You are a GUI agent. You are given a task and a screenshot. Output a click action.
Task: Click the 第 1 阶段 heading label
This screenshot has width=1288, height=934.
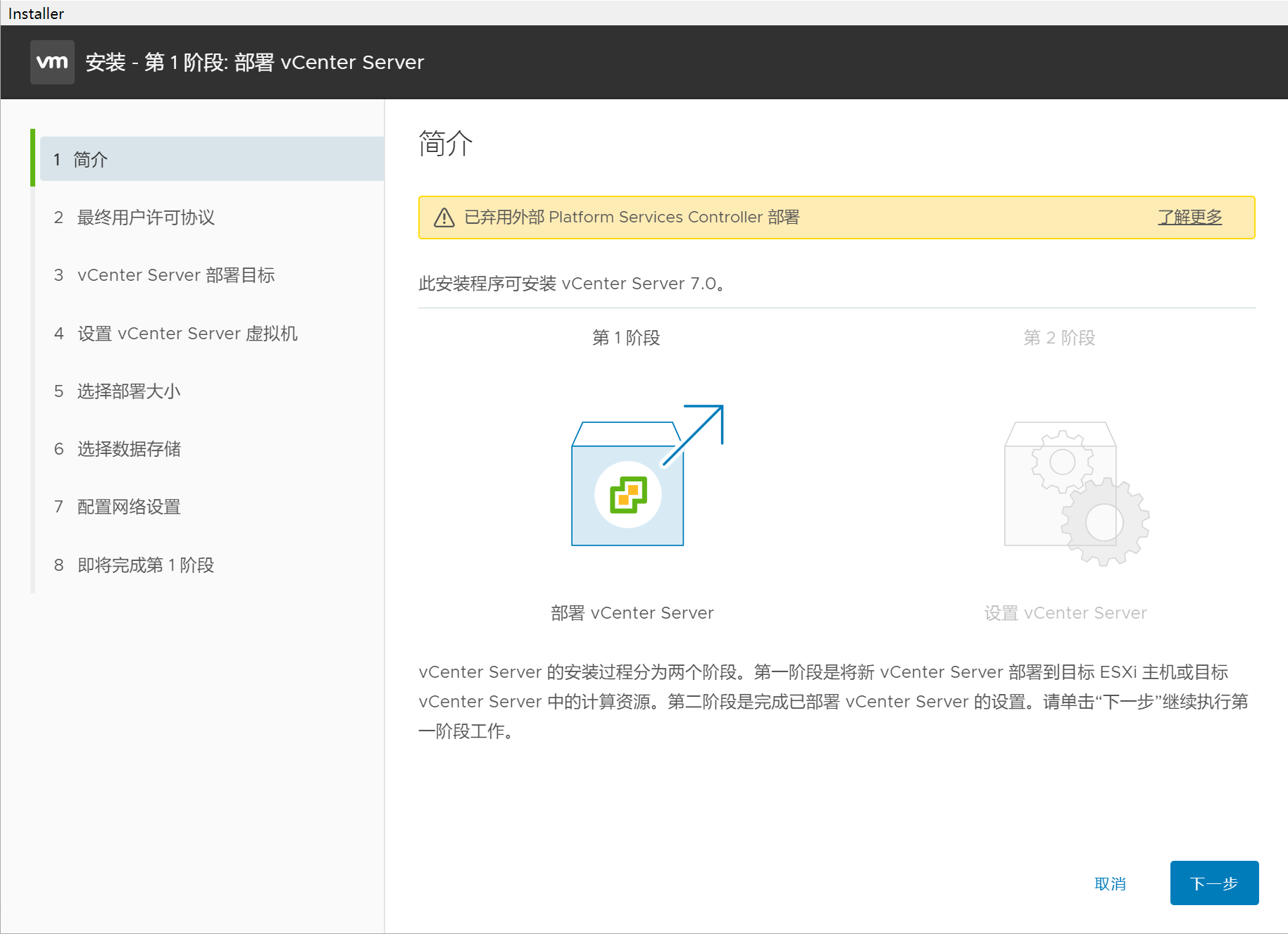tap(625, 338)
